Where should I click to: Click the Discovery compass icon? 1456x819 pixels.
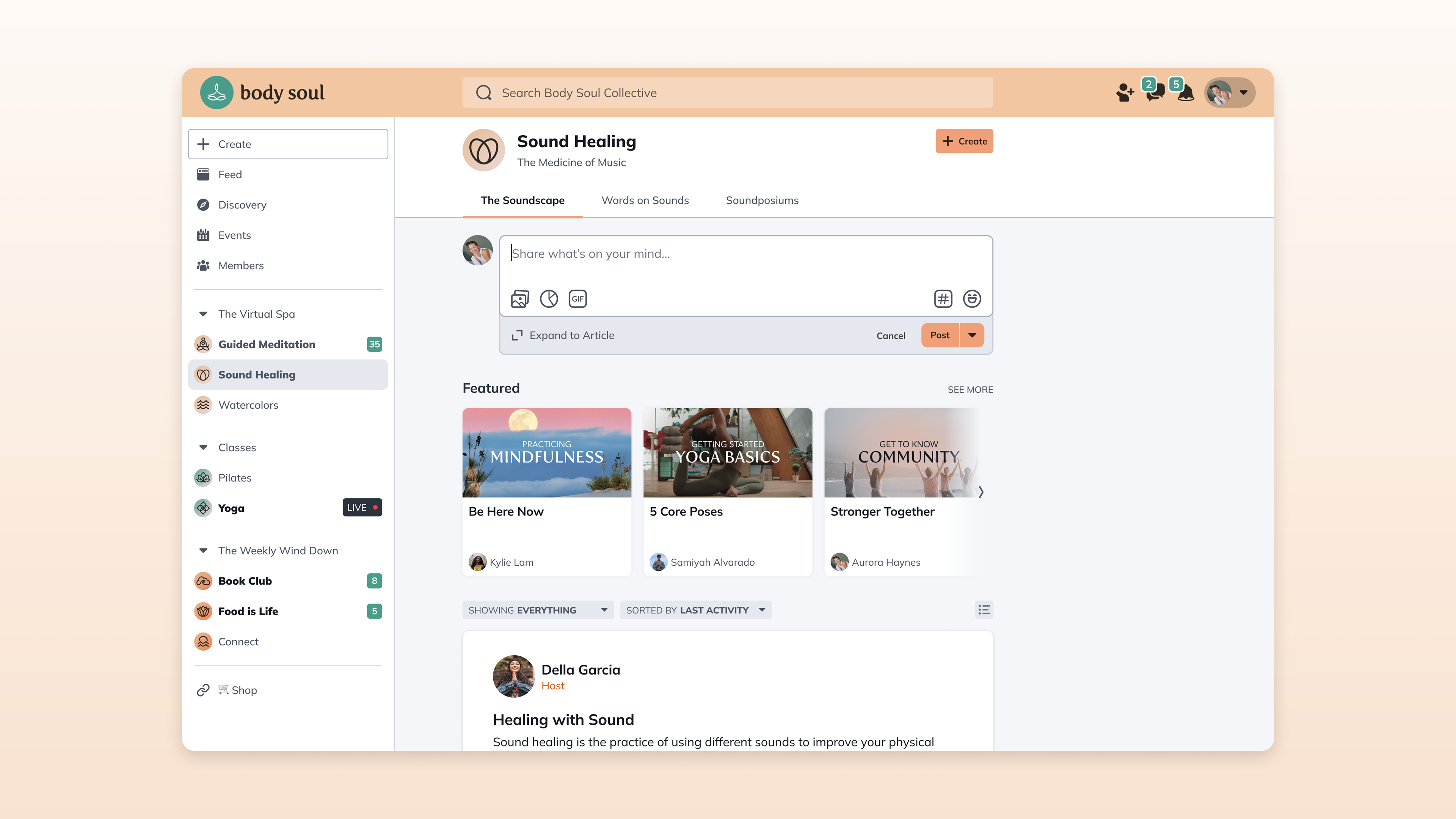(x=203, y=205)
